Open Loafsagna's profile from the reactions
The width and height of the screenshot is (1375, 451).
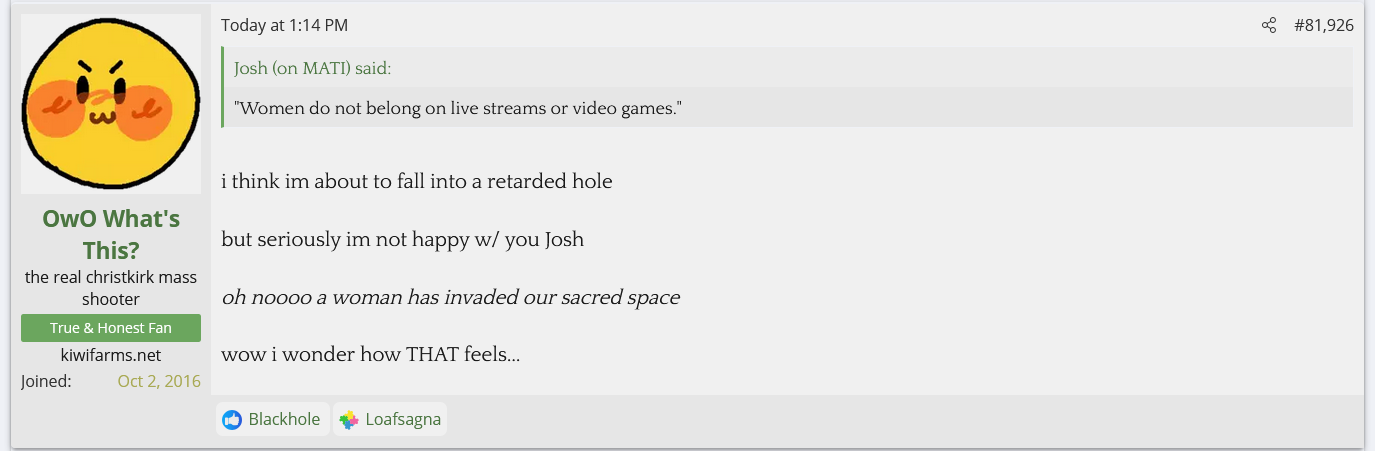pos(403,420)
